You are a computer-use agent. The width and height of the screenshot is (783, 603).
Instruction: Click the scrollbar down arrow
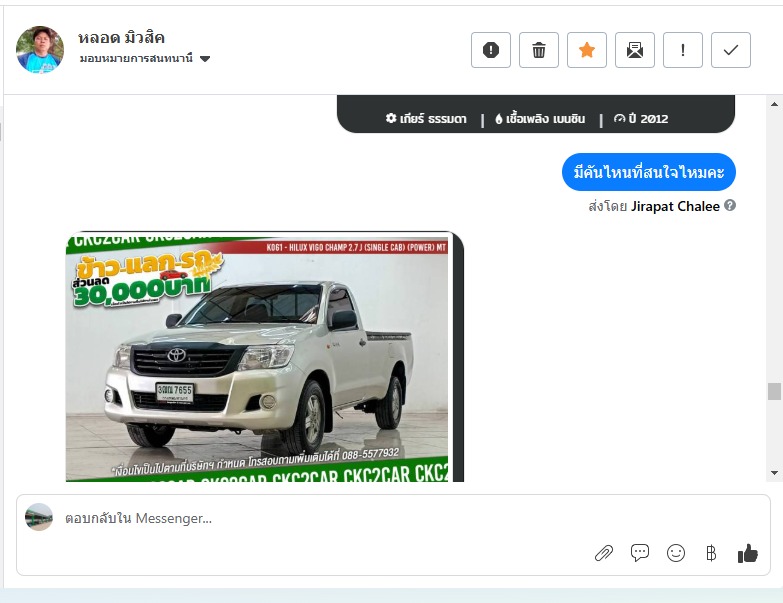point(774,473)
